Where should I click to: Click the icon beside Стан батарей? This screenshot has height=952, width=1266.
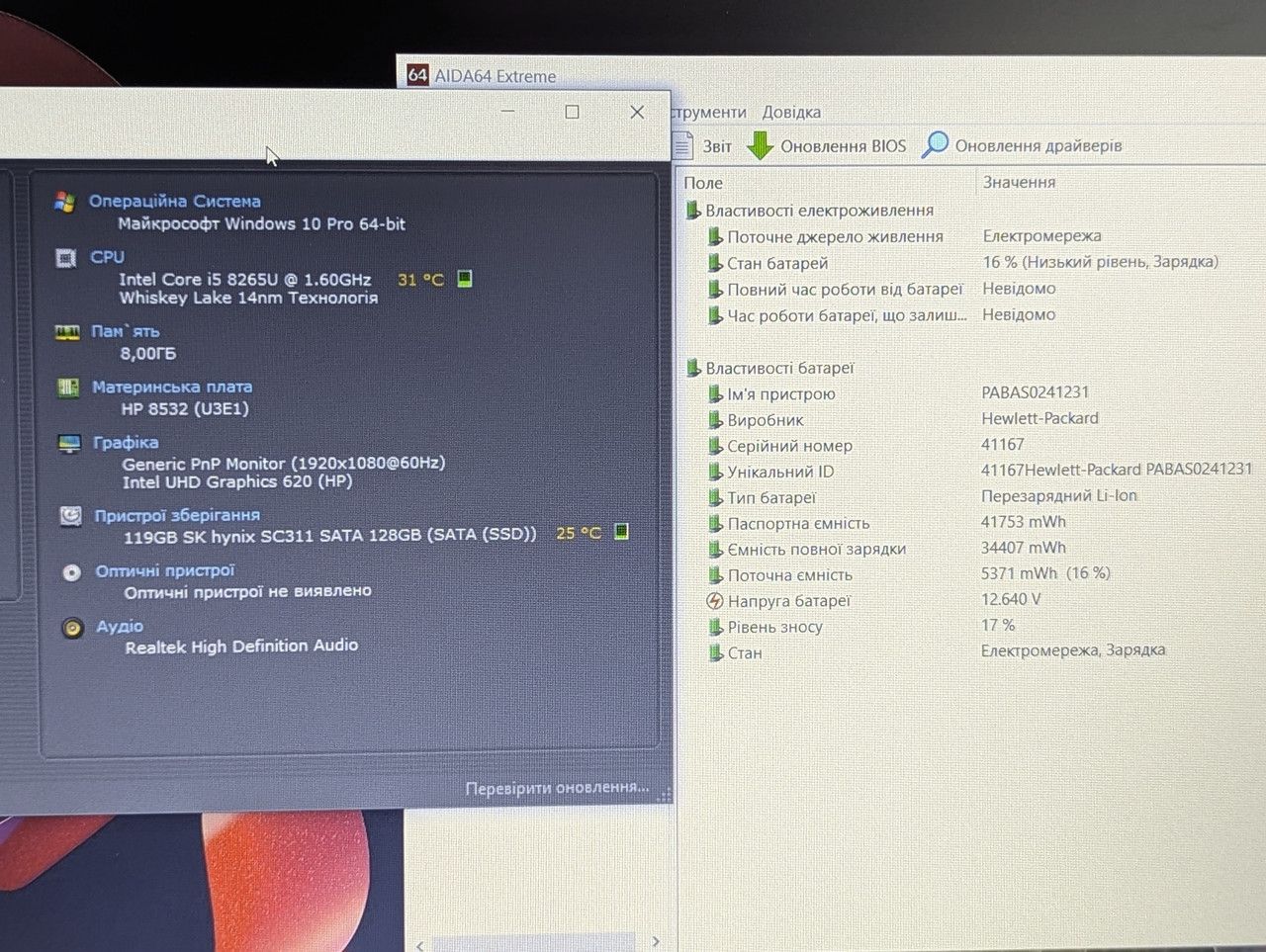pyautogui.click(x=715, y=263)
